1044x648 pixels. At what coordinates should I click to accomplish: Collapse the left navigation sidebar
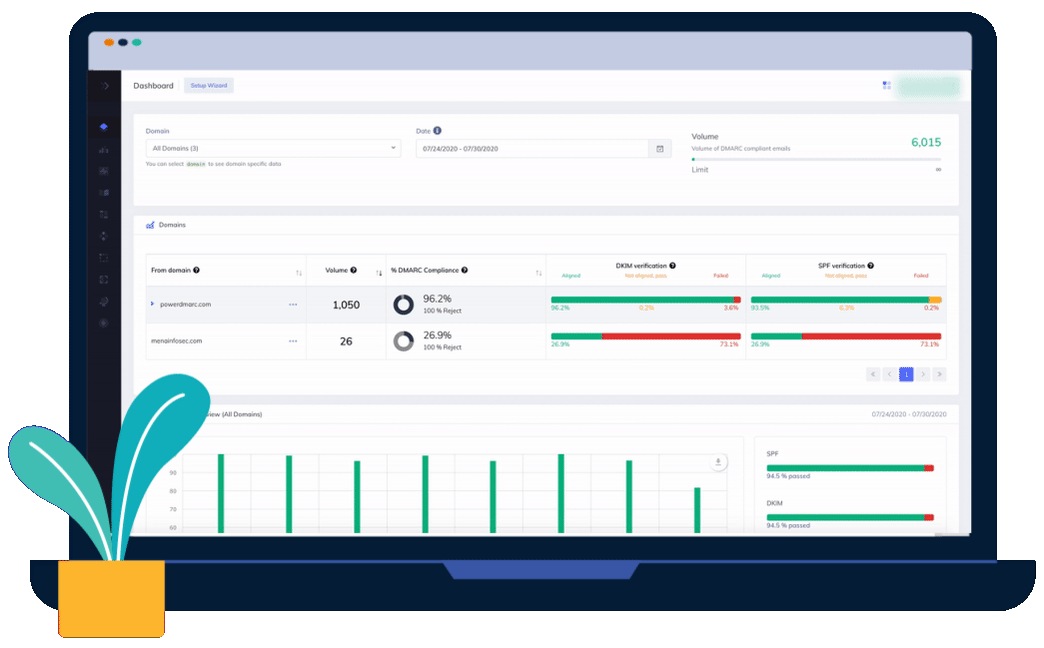point(103,86)
